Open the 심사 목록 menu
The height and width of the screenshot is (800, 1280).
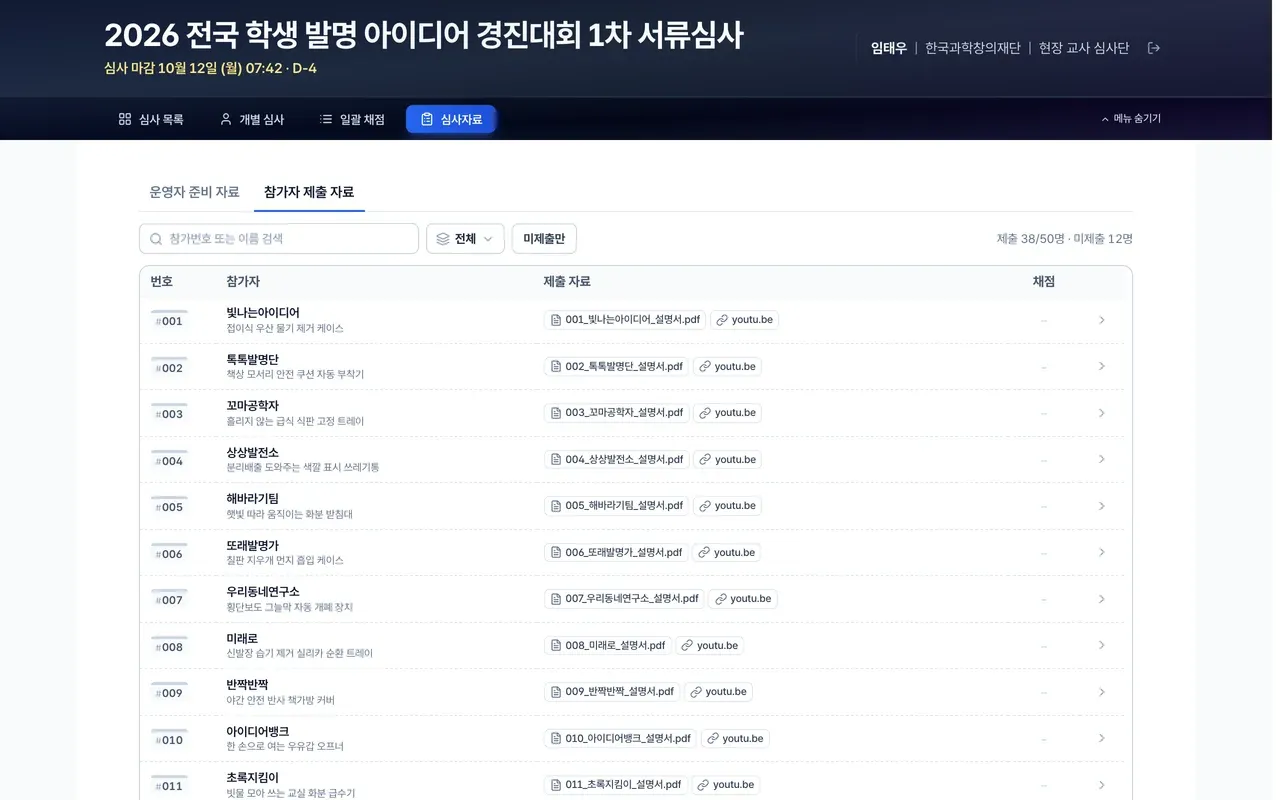tap(151, 119)
